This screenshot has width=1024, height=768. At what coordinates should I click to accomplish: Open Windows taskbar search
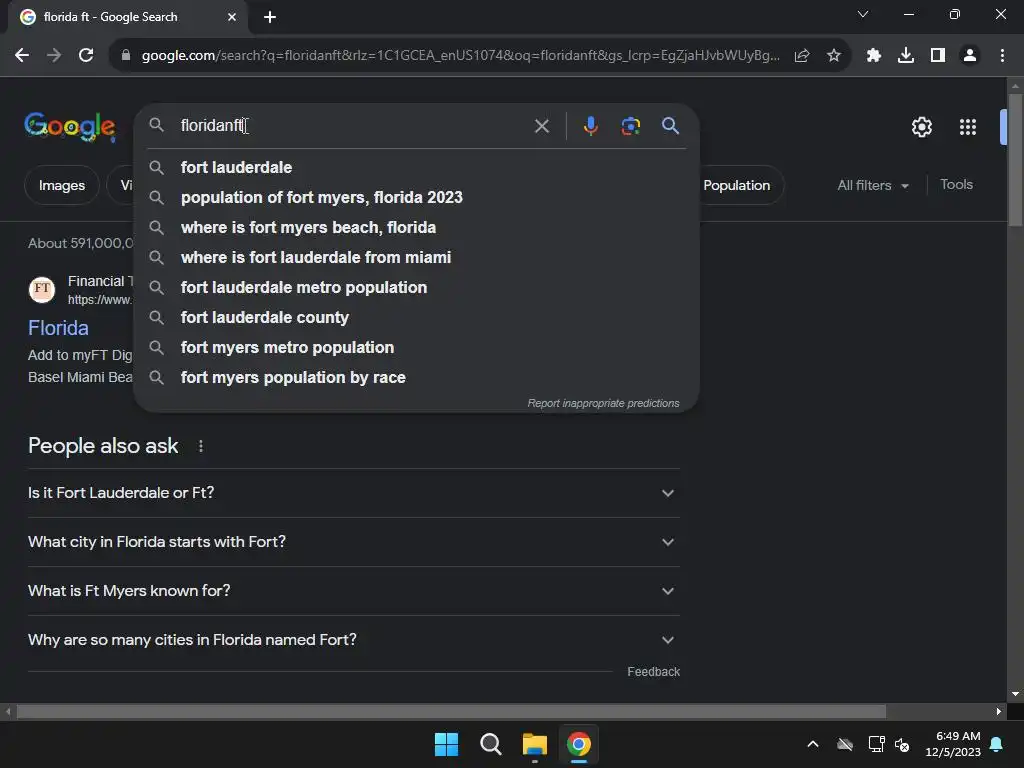coord(490,744)
